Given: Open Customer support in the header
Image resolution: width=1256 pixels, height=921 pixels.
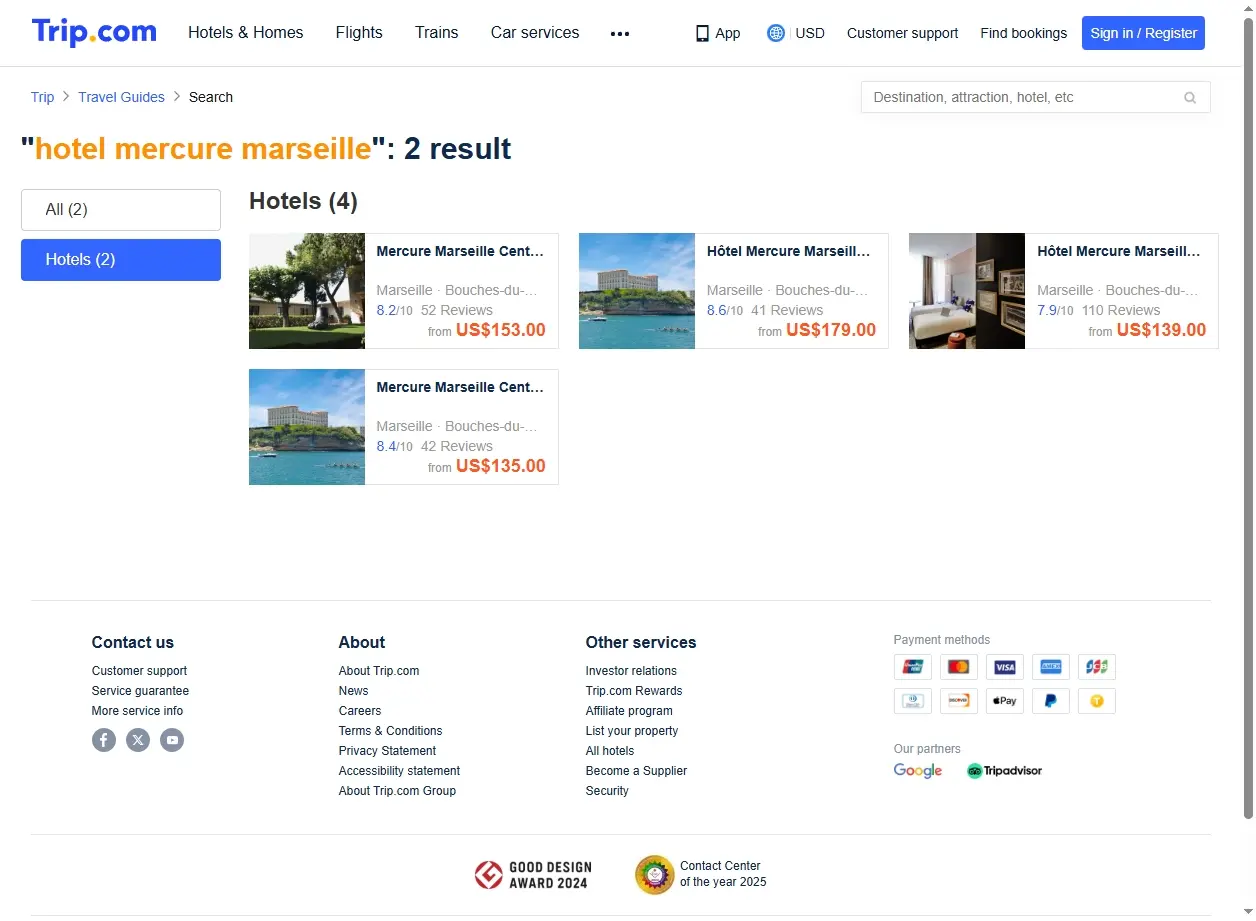Looking at the screenshot, I should 902,33.
